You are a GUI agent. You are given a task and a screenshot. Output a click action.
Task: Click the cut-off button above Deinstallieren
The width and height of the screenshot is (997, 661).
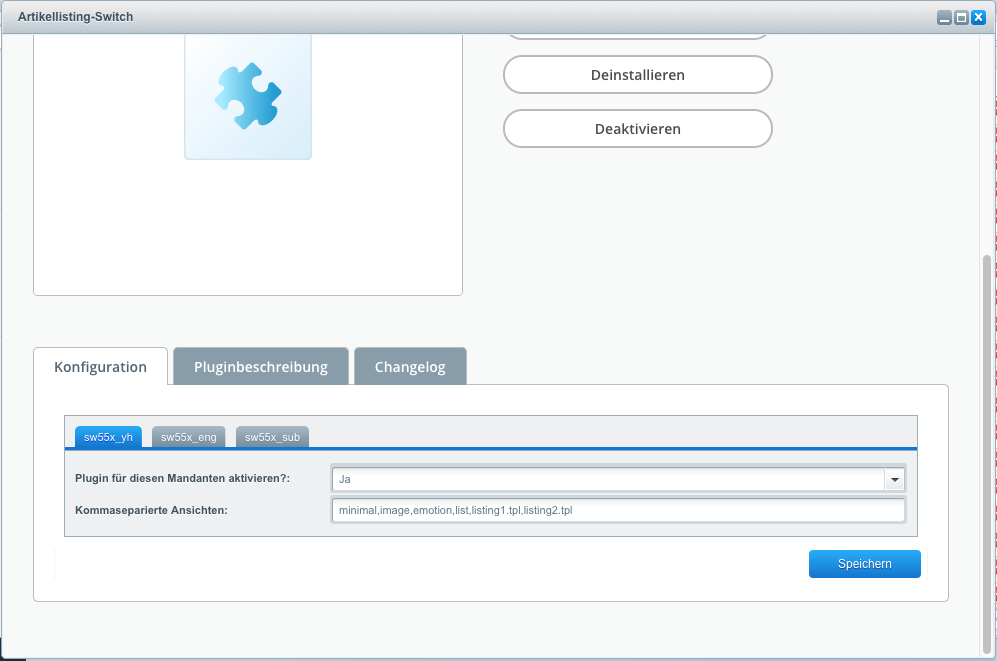pos(637,35)
